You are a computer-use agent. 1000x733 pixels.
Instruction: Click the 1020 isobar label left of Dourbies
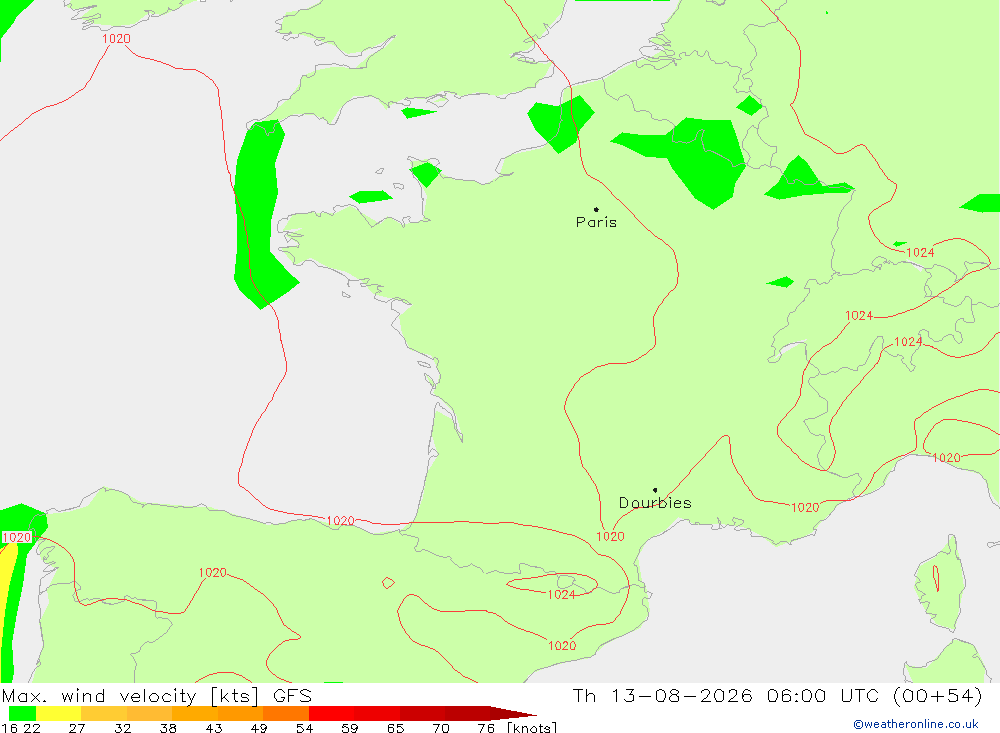pyautogui.click(x=610, y=537)
